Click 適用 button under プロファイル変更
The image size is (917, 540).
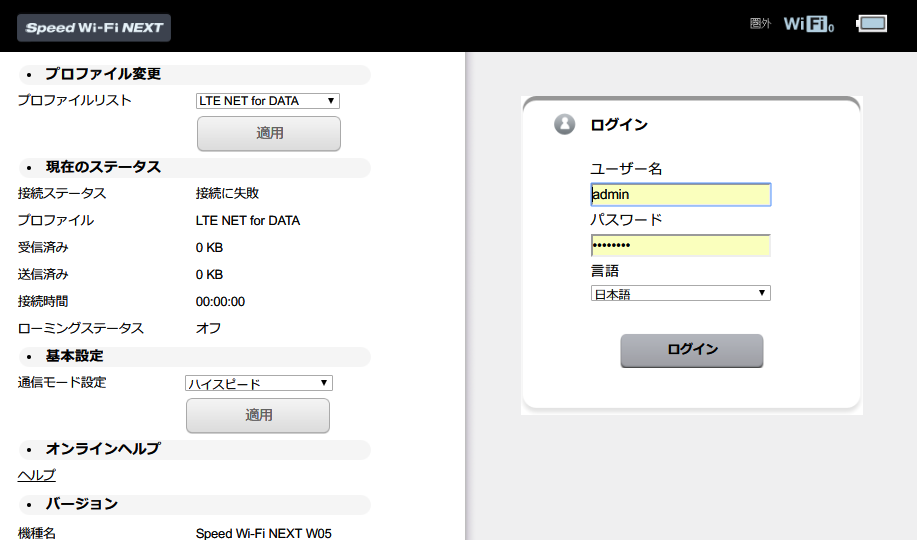point(269,133)
